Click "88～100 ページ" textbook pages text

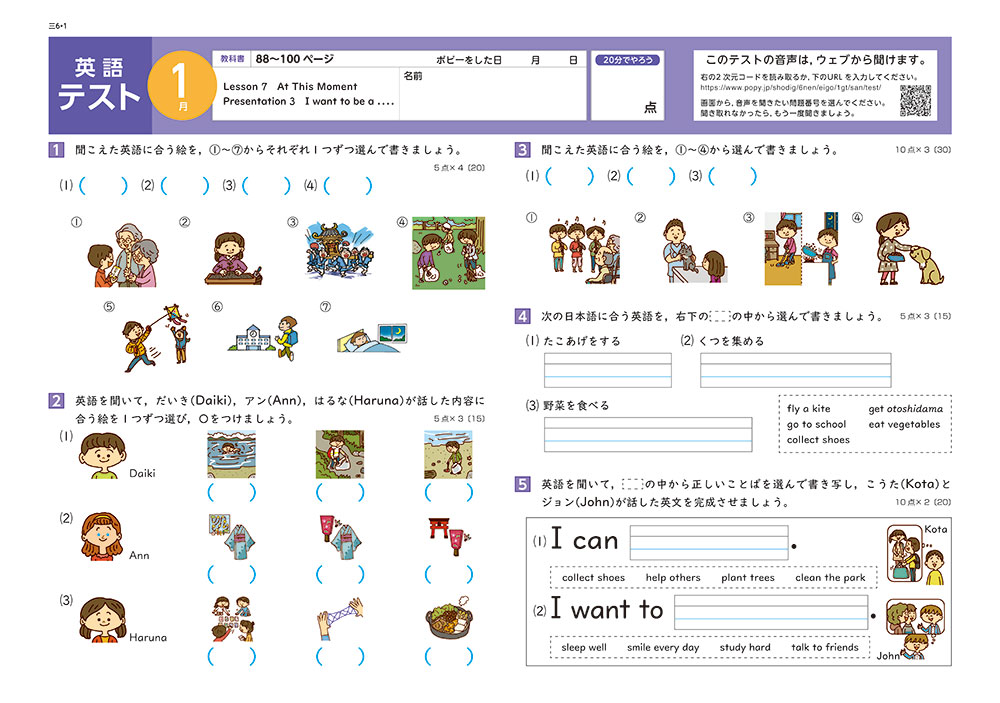coord(295,59)
